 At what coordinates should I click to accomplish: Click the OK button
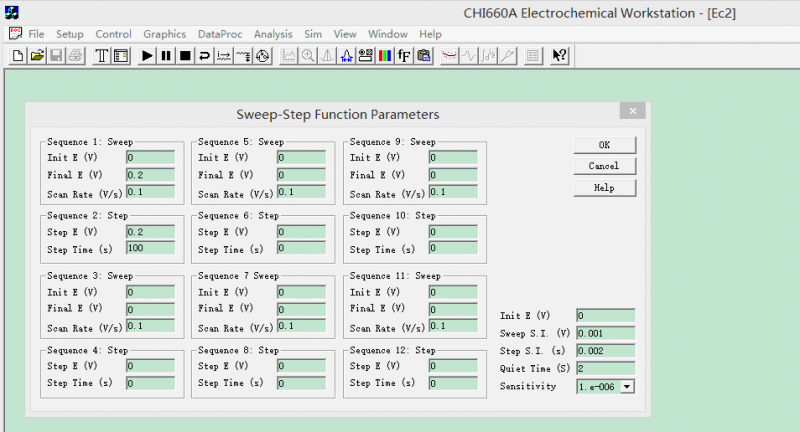click(604, 145)
